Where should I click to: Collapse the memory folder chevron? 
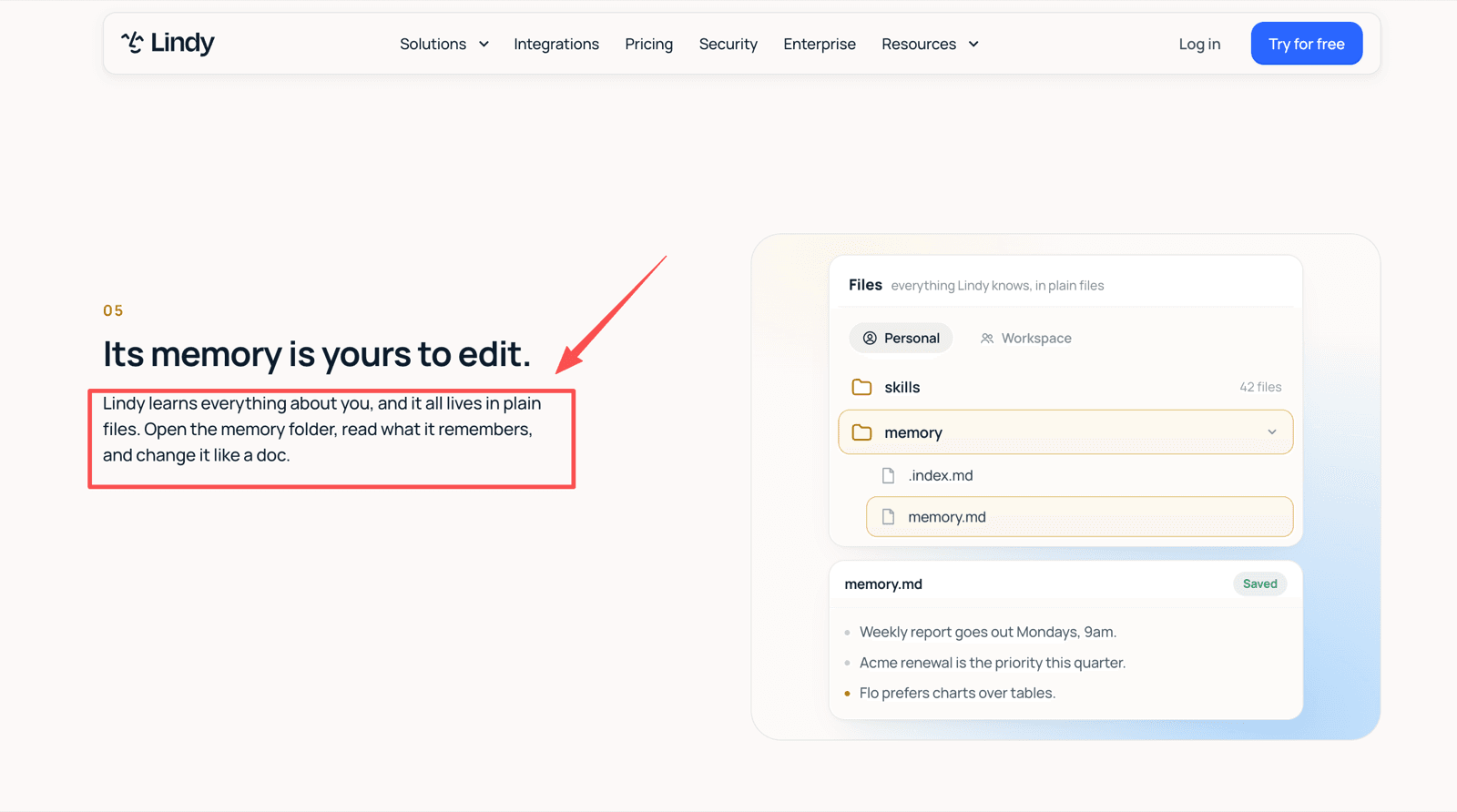(1272, 432)
